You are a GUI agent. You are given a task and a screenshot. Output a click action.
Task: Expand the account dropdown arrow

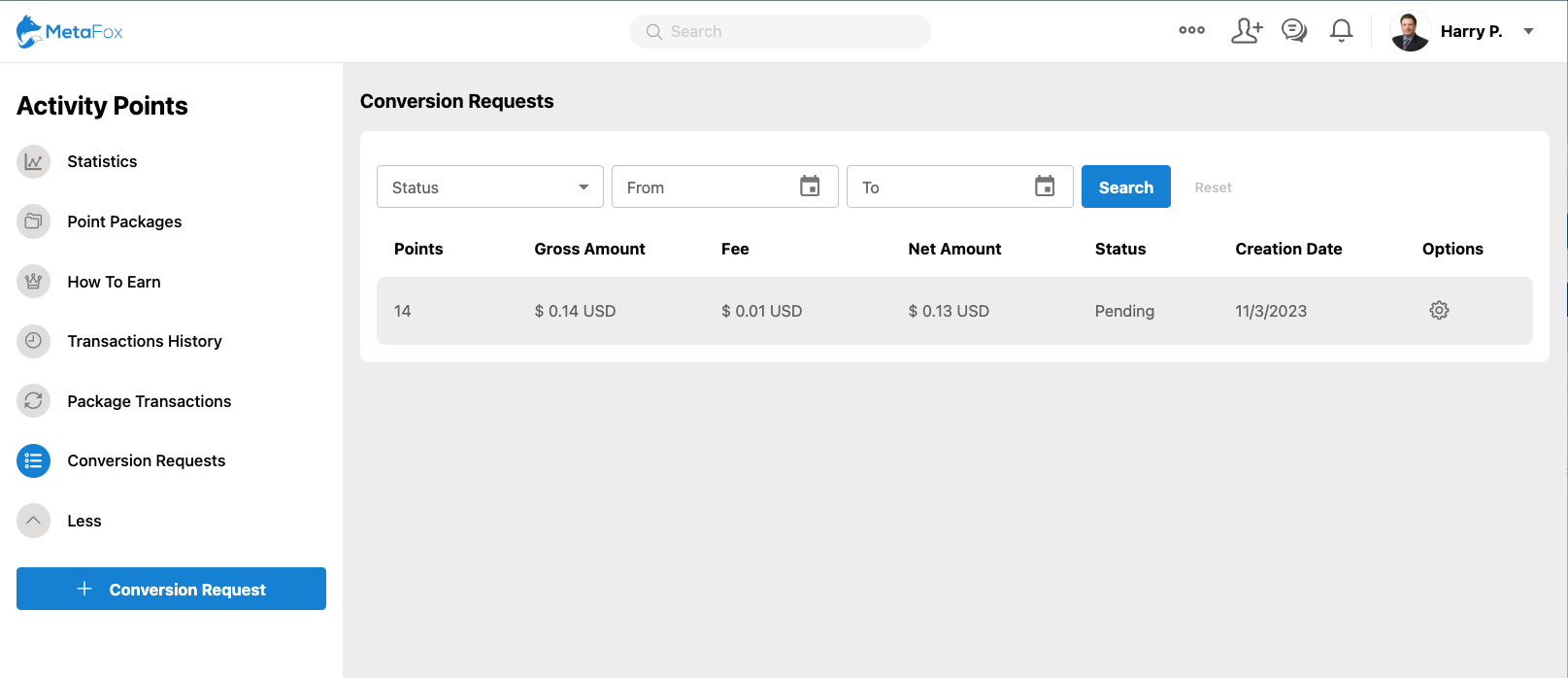tap(1528, 31)
